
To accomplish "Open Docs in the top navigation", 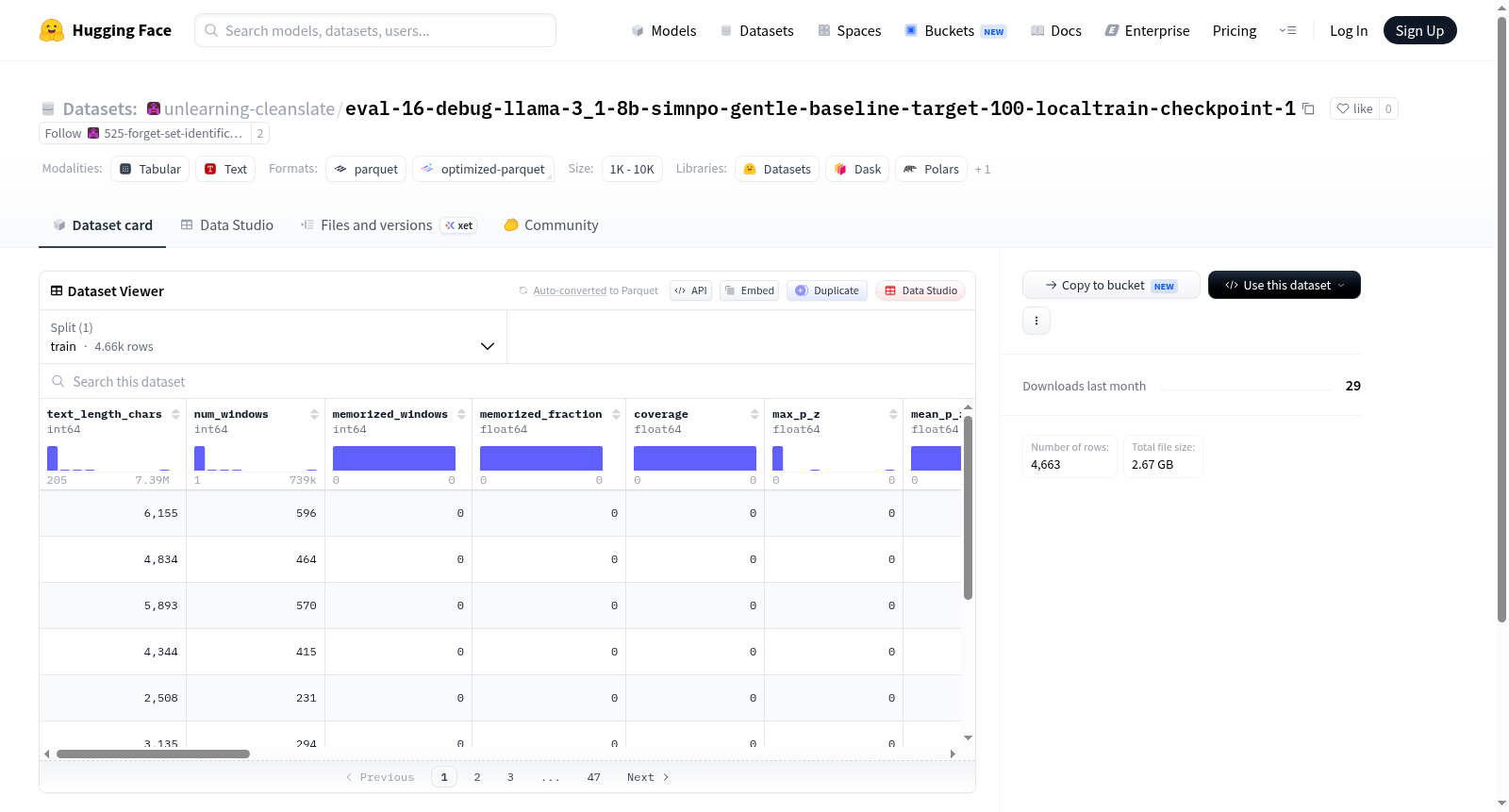I will click(x=1056, y=31).
